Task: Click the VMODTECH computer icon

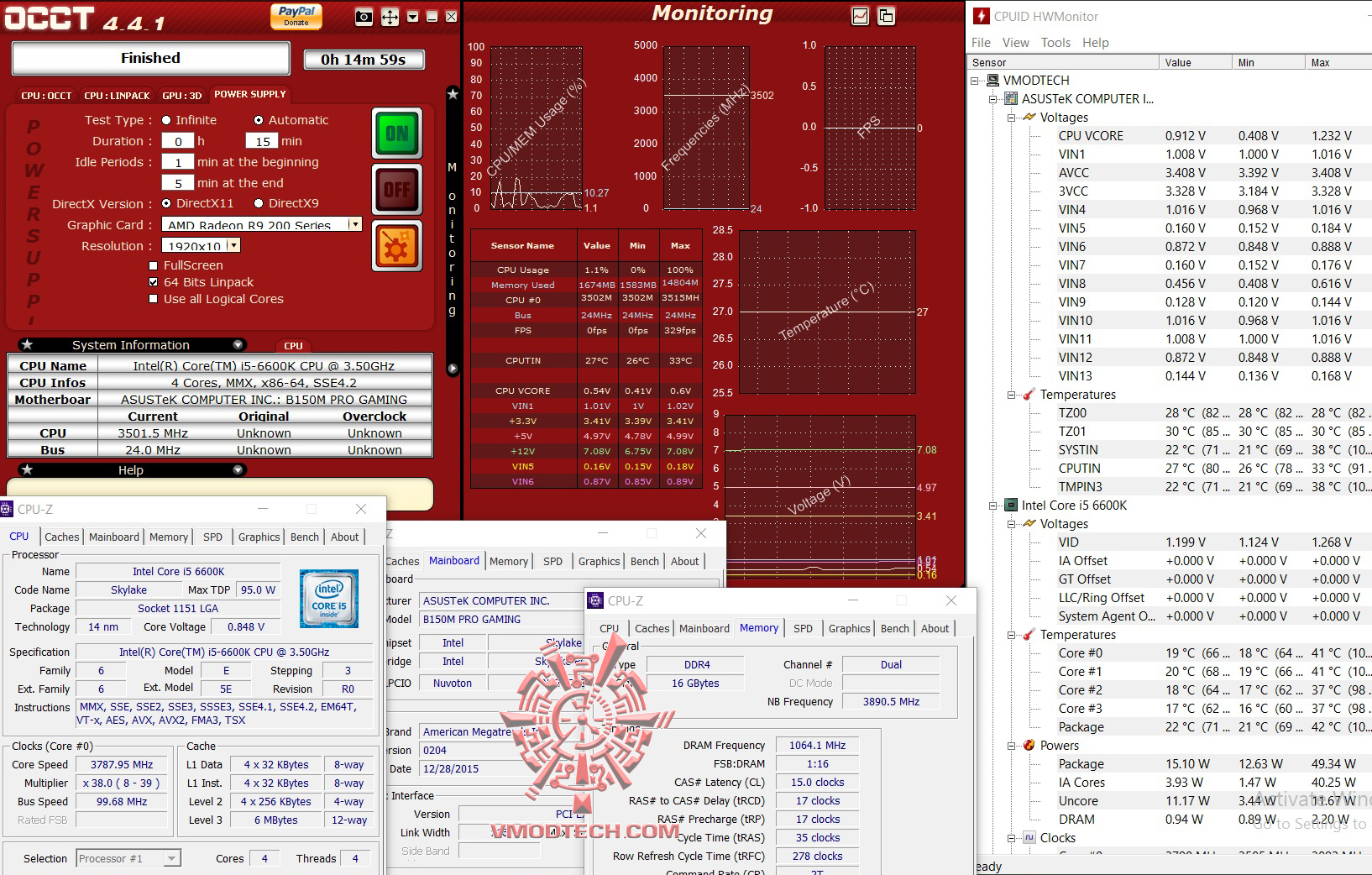Action: tap(992, 81)
